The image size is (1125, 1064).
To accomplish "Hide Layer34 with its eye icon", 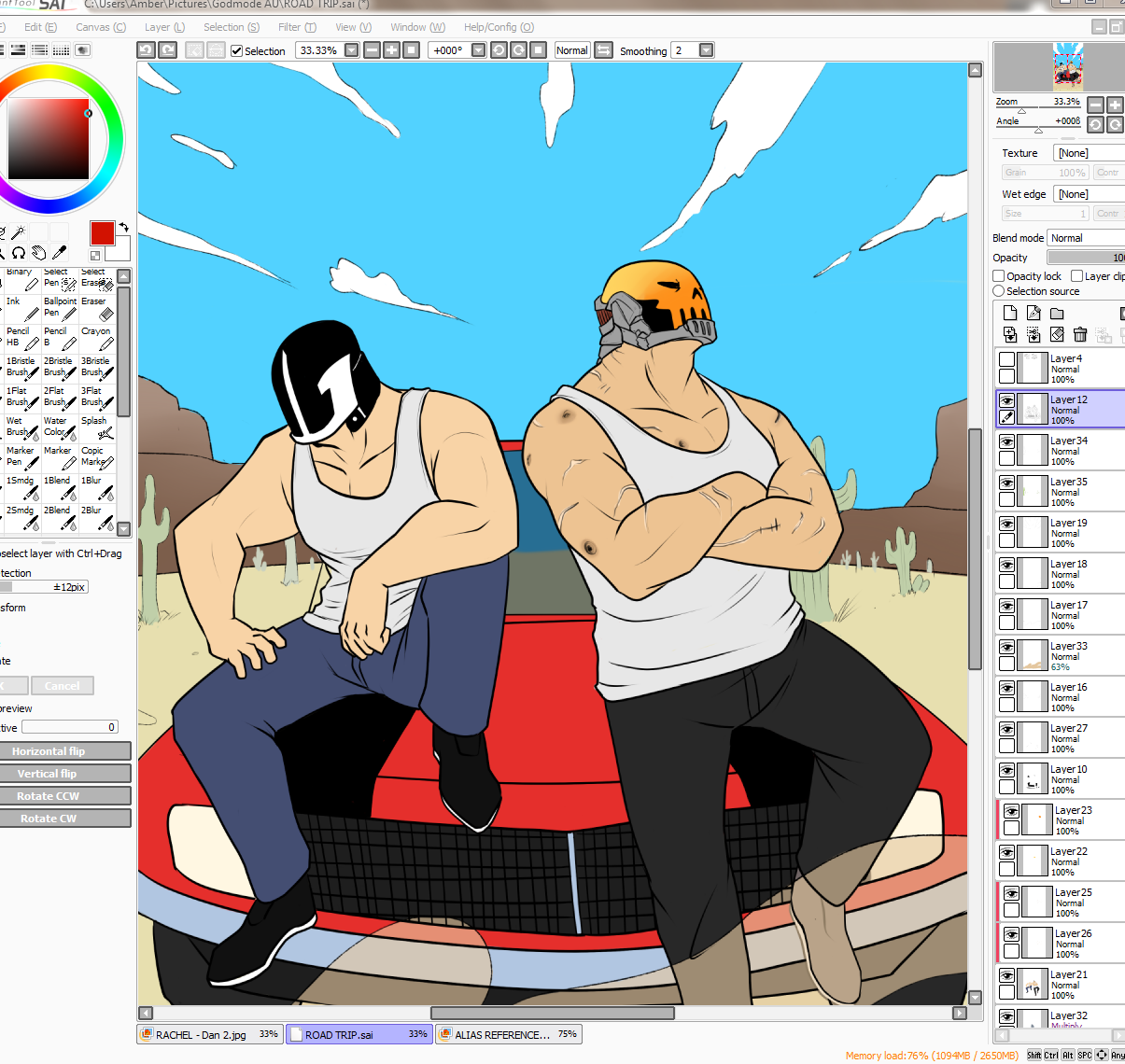I will [1006, 441].
